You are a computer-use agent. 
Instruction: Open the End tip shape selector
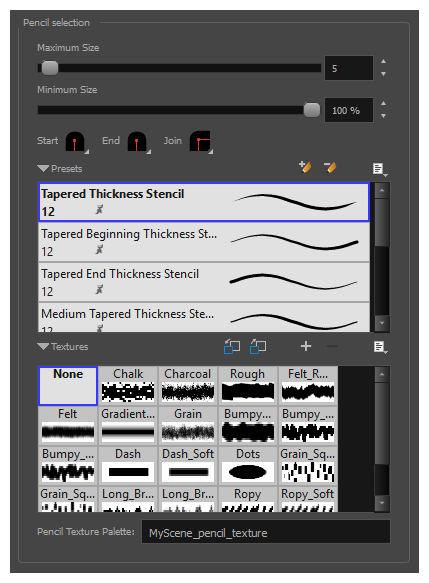click(138, 142)
